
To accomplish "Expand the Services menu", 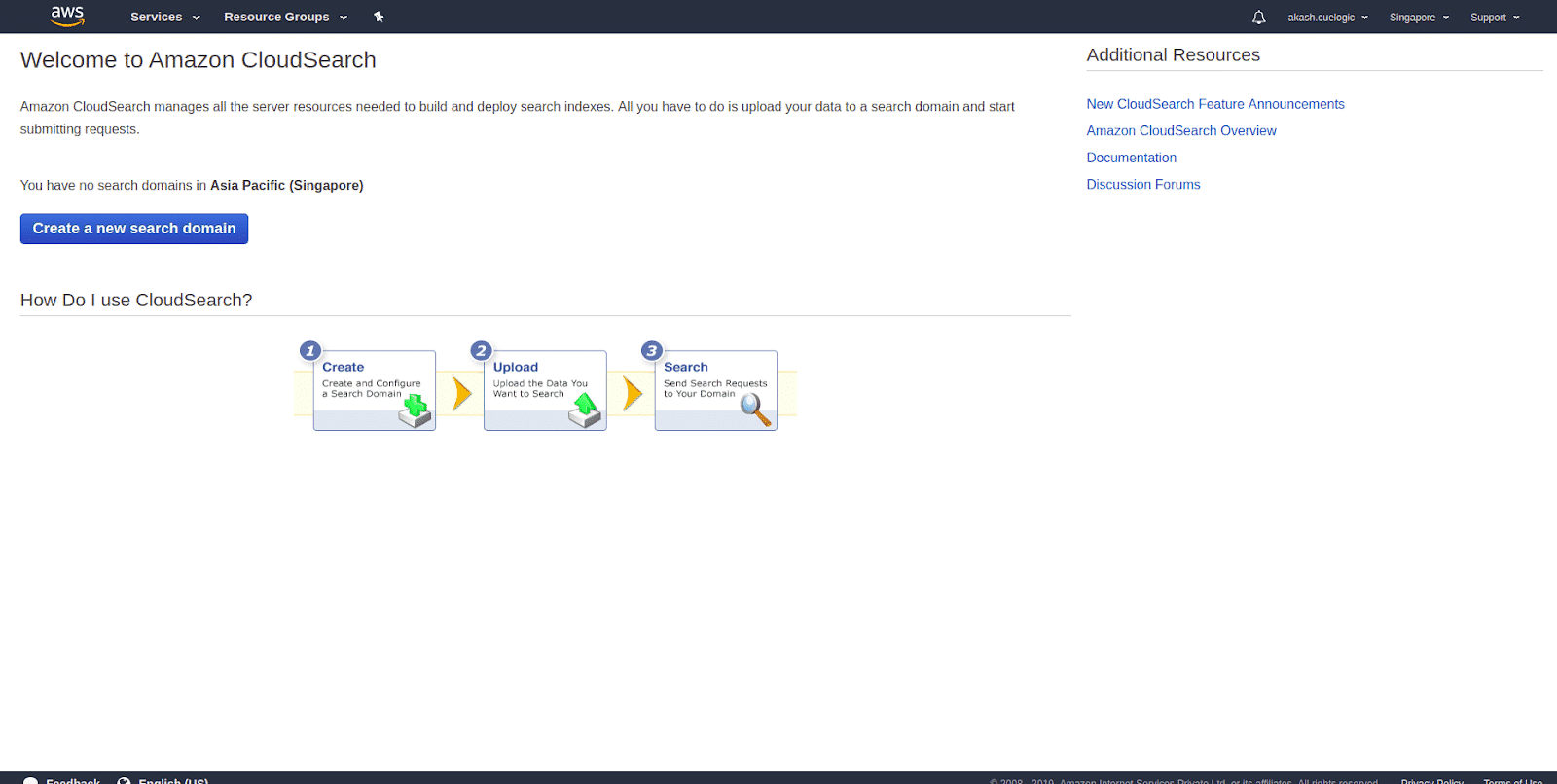I will tap(164, 18).
